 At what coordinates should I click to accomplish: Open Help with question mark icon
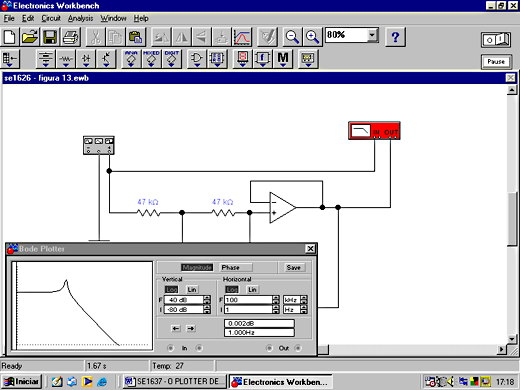click(395, 37)
